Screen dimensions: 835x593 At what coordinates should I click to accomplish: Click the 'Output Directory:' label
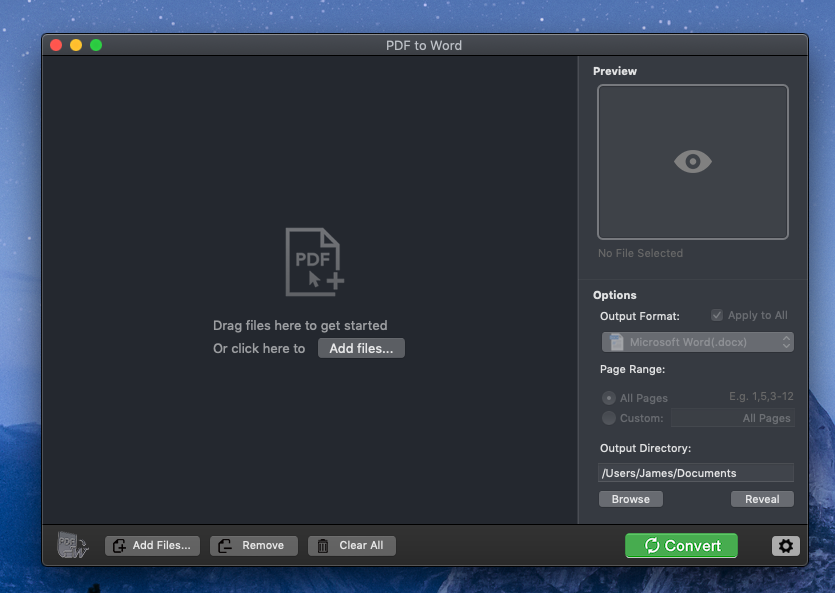(x=645, y=448)
